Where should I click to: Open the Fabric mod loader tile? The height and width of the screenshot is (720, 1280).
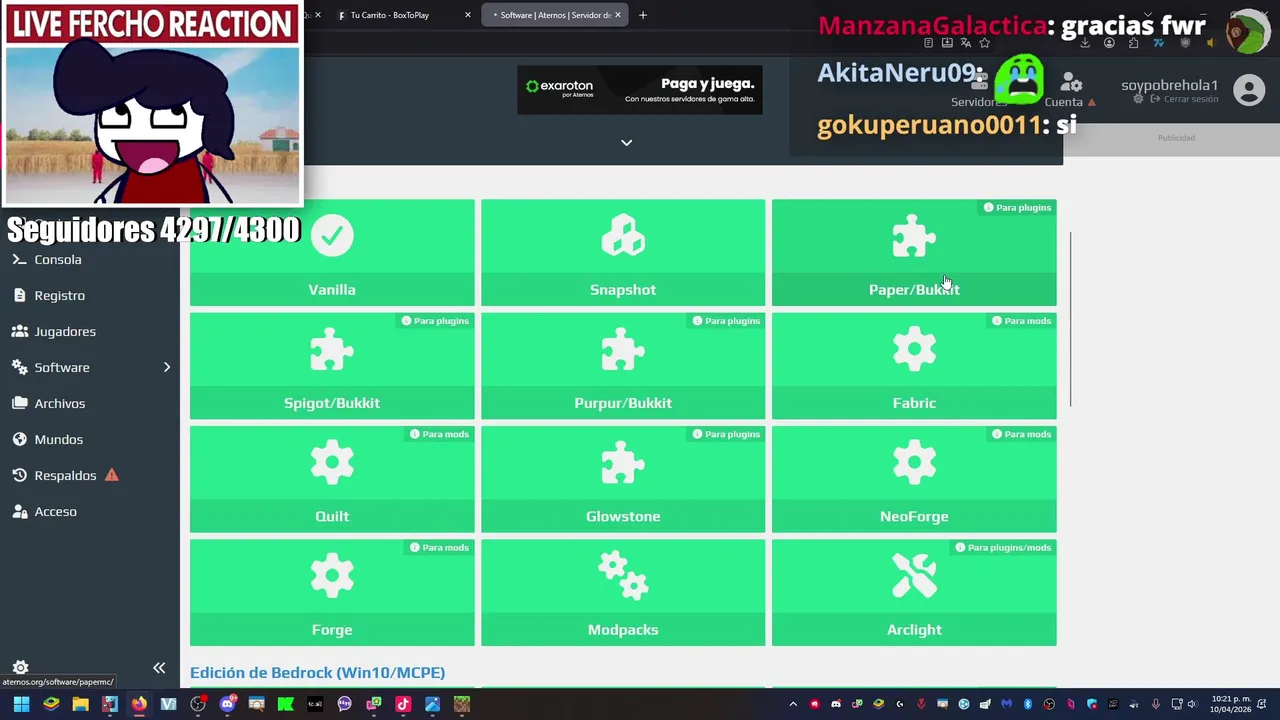tap(914, 366)
